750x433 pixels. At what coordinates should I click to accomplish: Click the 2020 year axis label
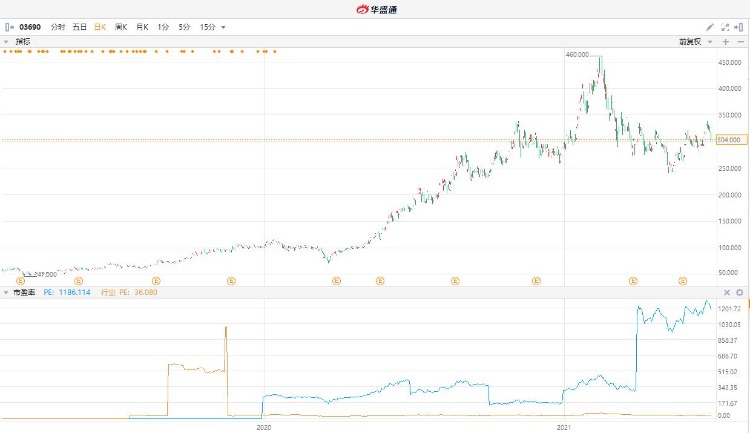[x=264, y=427]
